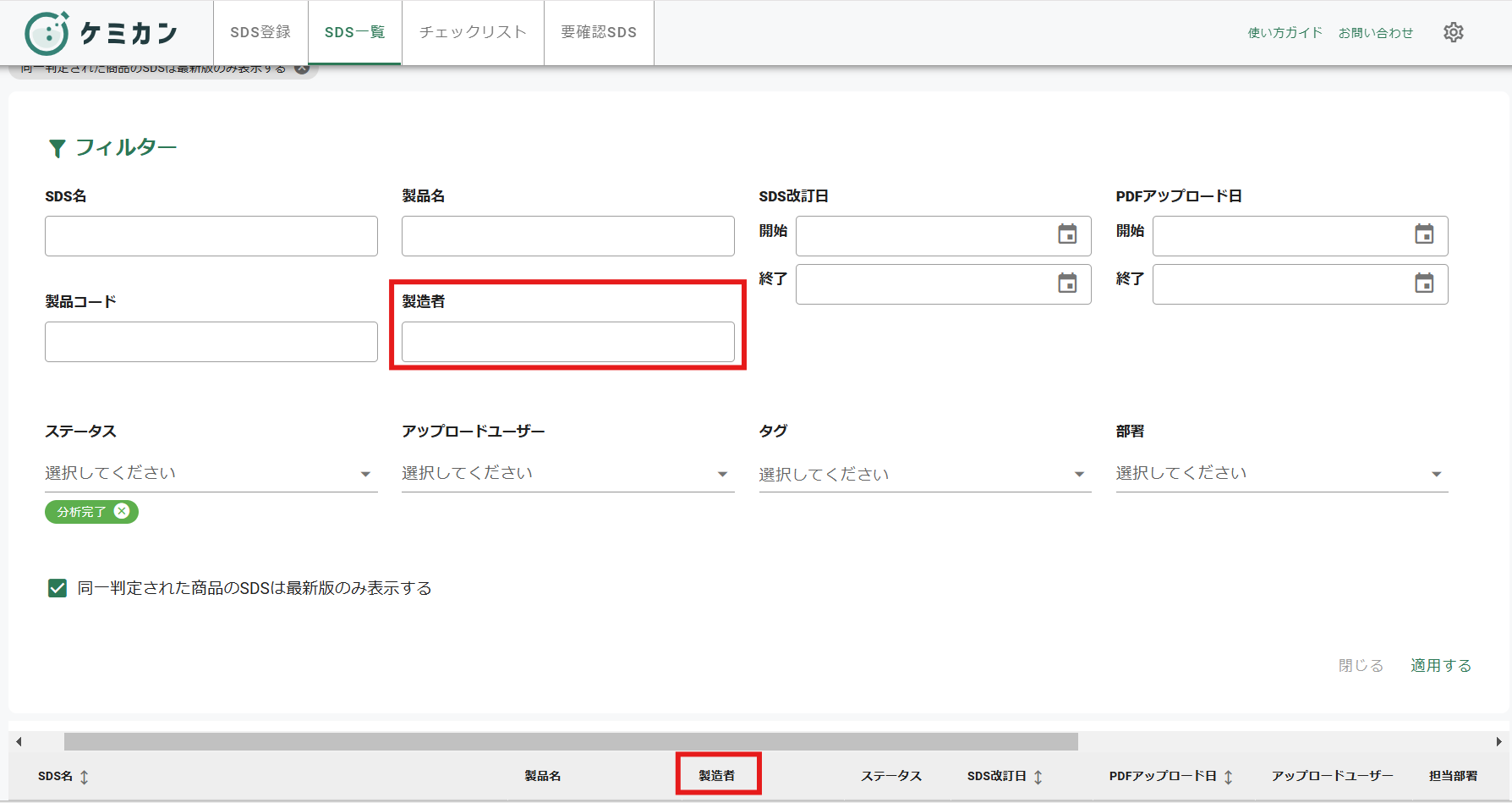Screen dimensions: 1512x803
Task: Open calendar for PDFアップロード日 開始
Action: [x=1424, y=234]
